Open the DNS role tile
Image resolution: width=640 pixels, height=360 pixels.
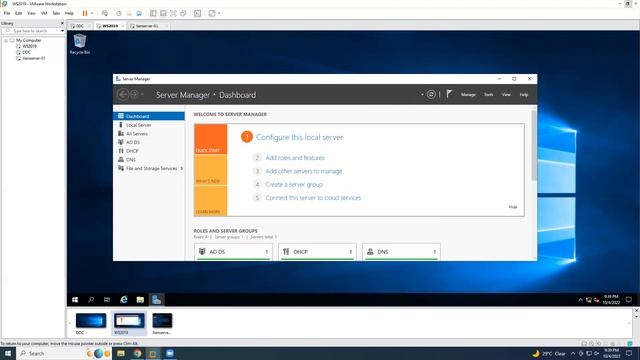[x=401, y=252]
